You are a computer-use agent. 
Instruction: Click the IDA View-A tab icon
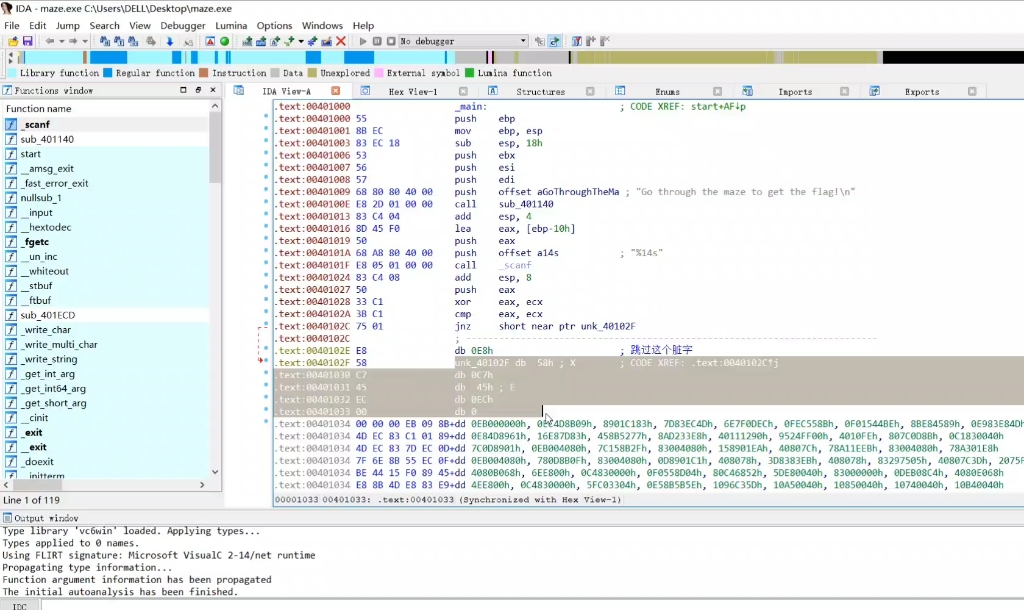pos(239,91)
